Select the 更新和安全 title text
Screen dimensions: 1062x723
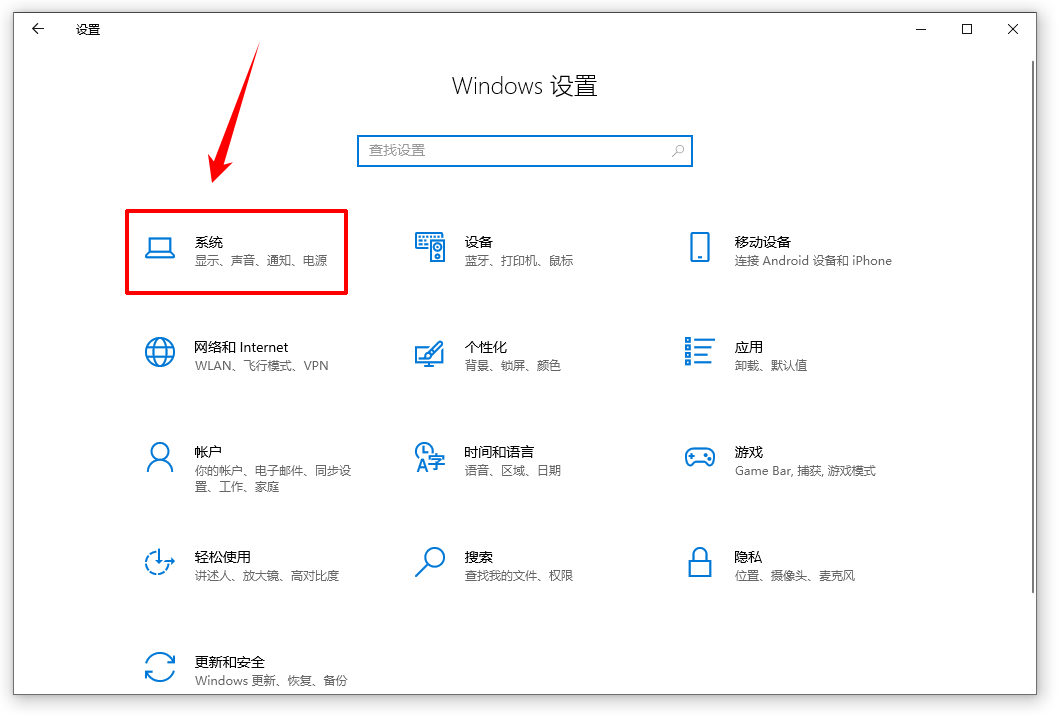click(230, 662)
